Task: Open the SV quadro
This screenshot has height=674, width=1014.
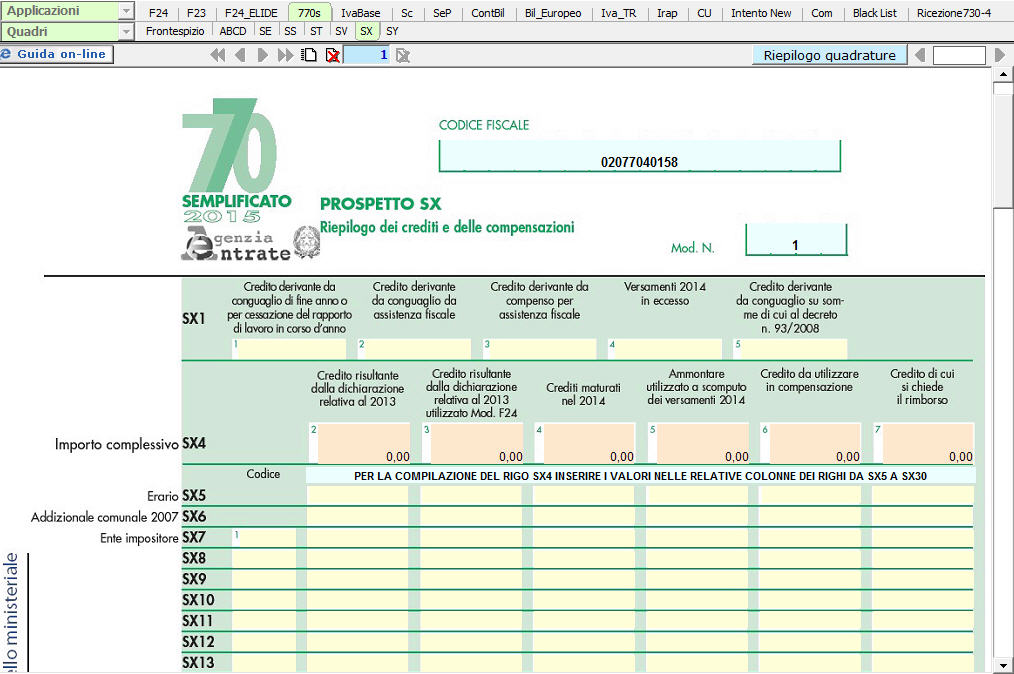Action: click(x=341, y=31)
